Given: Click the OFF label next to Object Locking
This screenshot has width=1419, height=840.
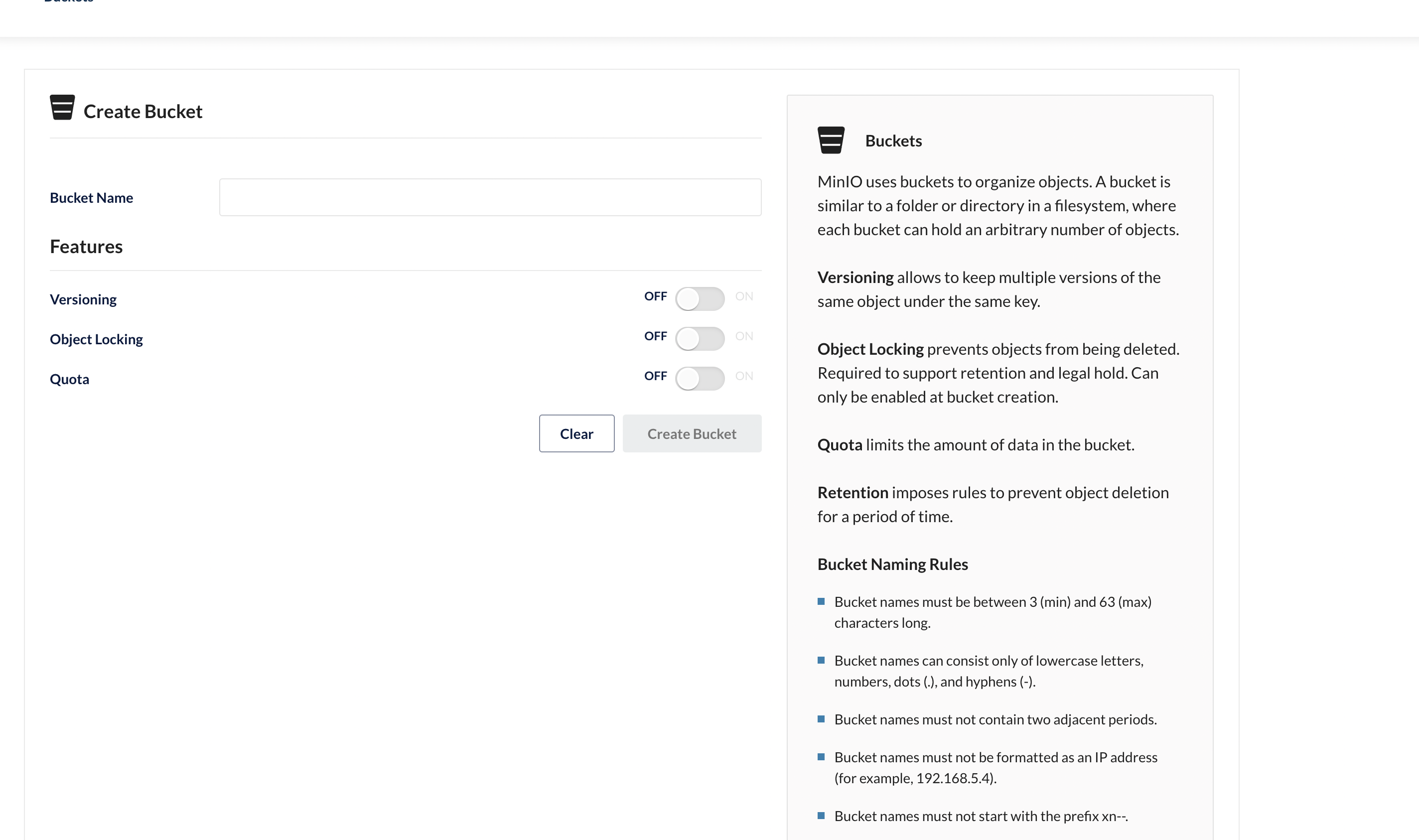Looking at the screenshot, I should (656, 336).
